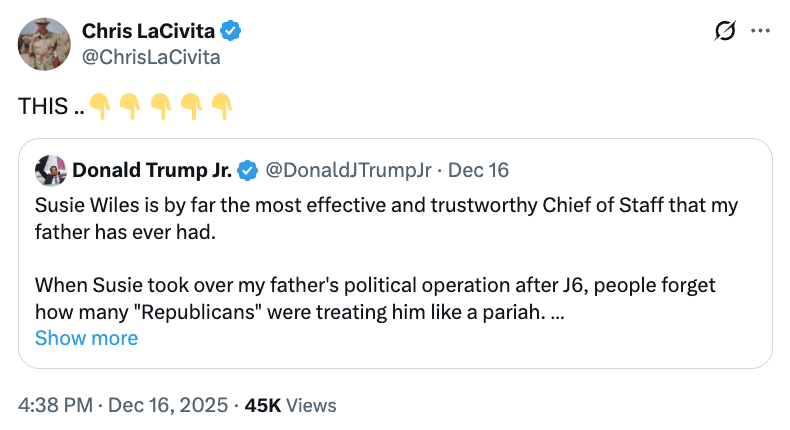Open the Grok explain icon

721,32
